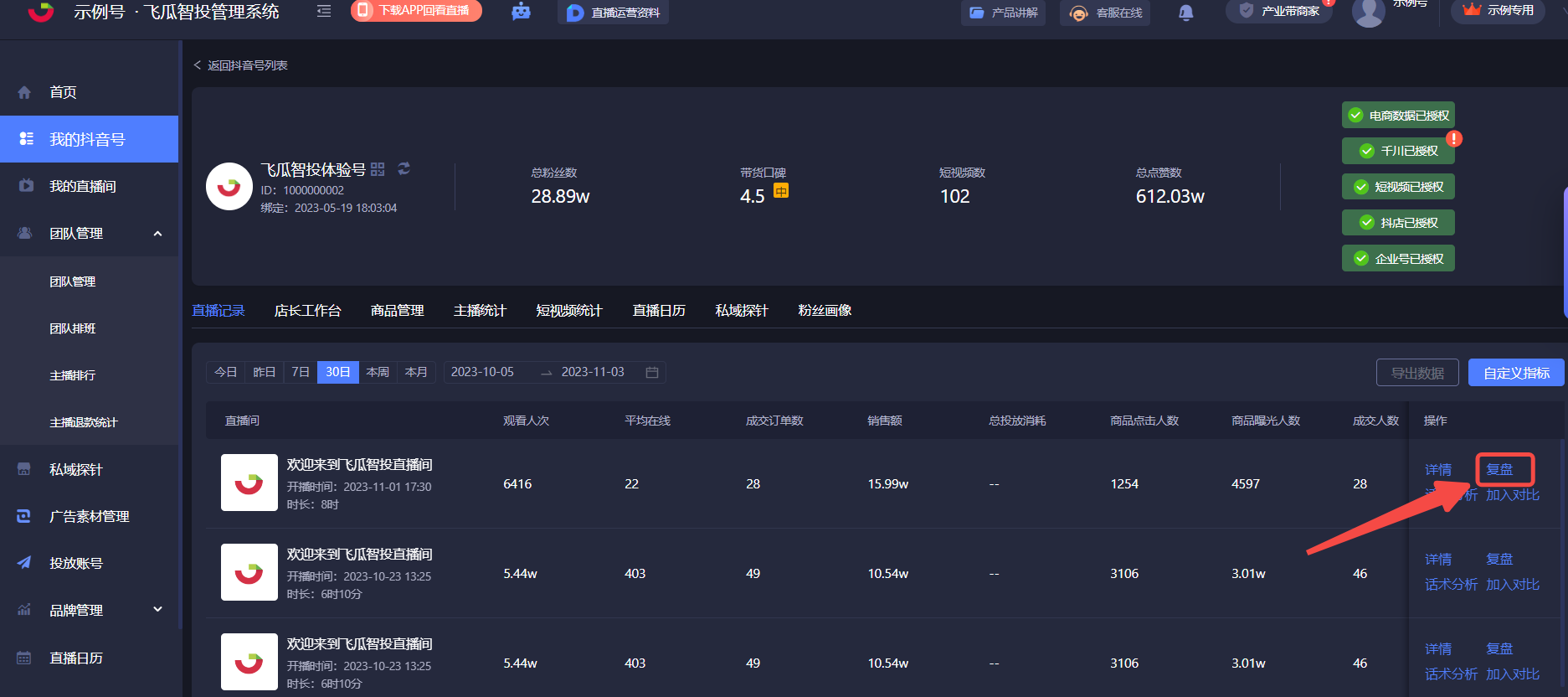Click 首页 home icon in sidebar
1568x697 pixels.
coord(24,92)
